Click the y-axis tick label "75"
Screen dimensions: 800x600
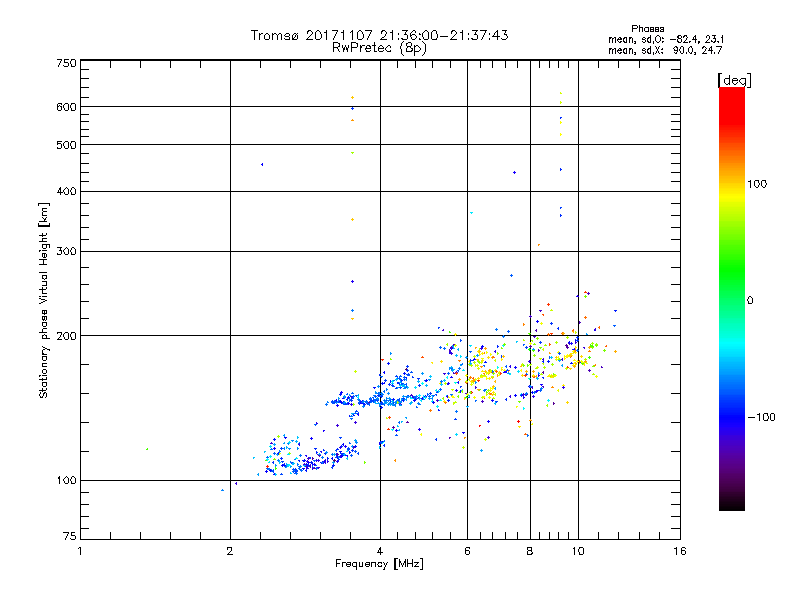coord(70,536)
